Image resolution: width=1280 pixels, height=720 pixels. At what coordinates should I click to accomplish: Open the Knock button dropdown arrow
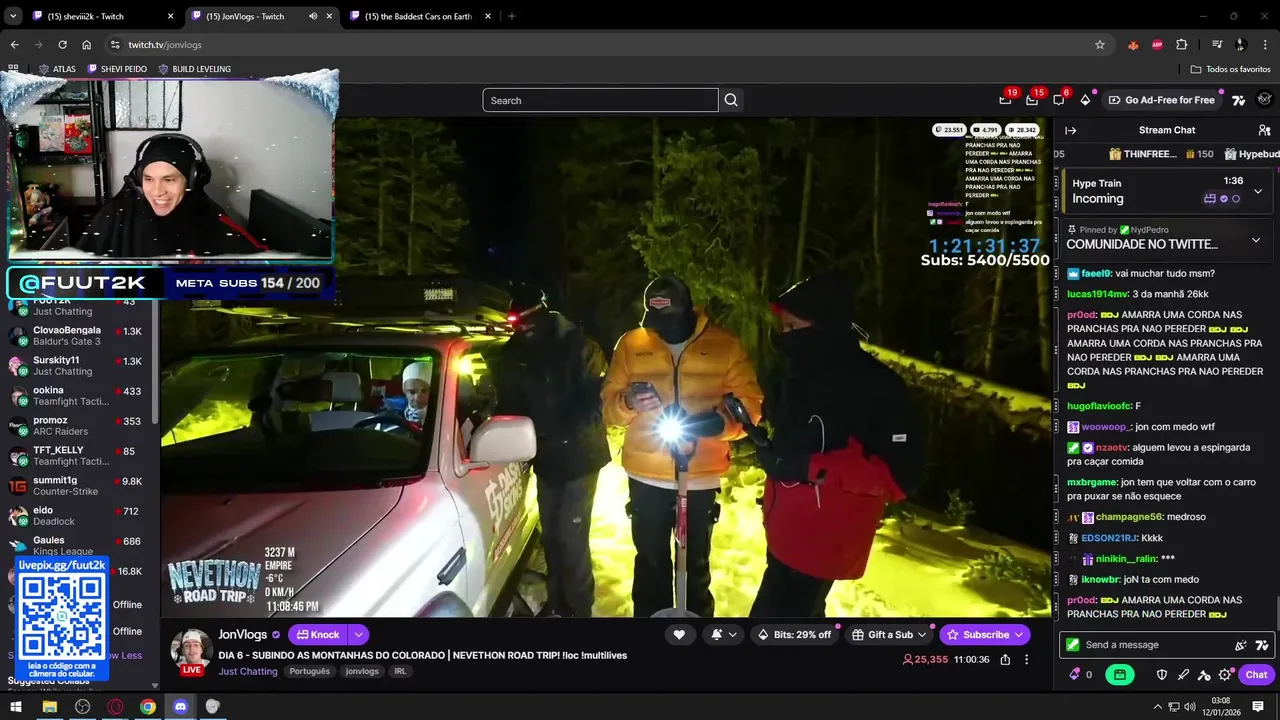click(x=358, y=634)
